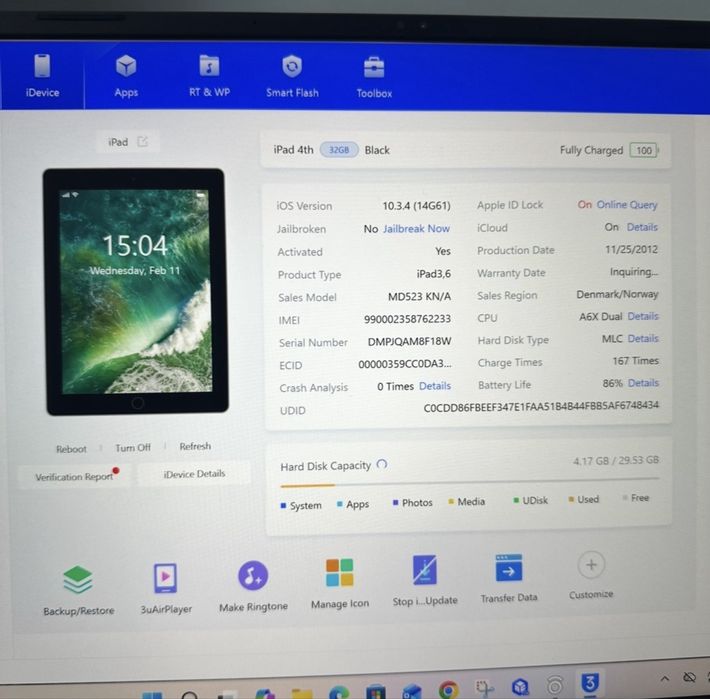The image size is (710, 699).
Task: Open the iDevice section
Action: pyautogui.click(x=42, y=75)
